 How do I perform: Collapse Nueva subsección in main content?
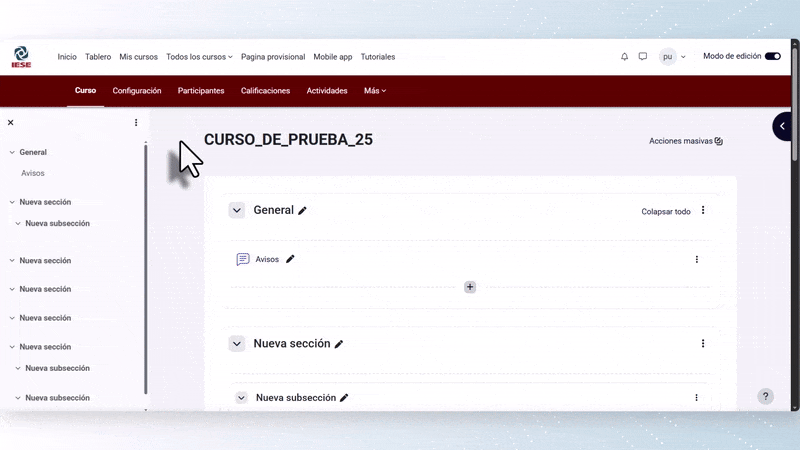[x=241, y=397]
